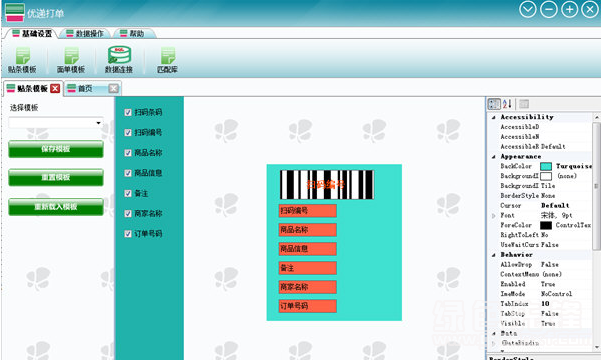Screen dimensions: 602x360
Task: Click the down-arrow circle in title bar
Action: click(x=528, y=9)
